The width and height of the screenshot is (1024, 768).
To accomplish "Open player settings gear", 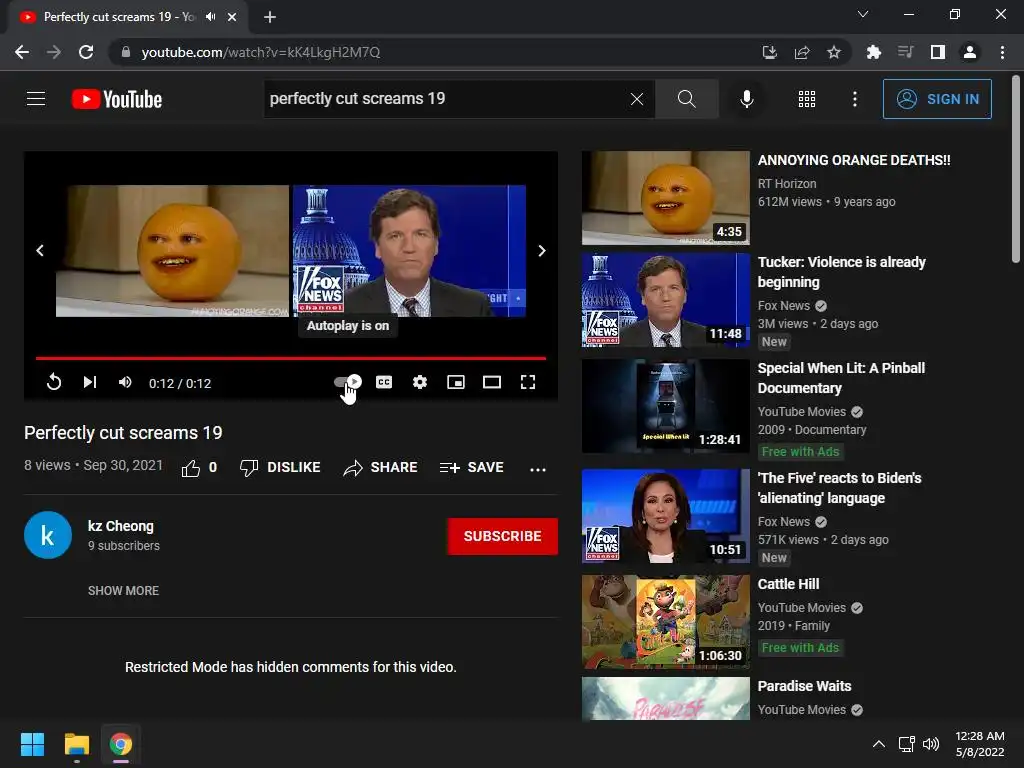I will [420, 382].
